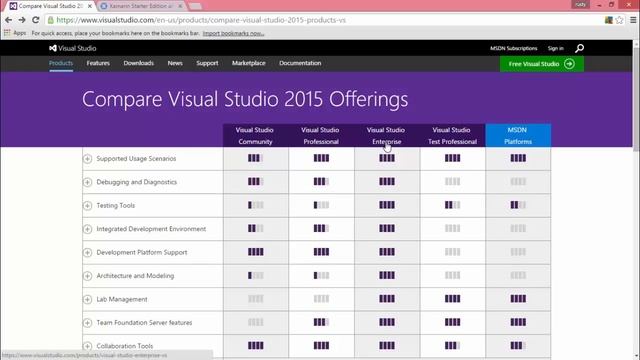Viewport: 640px width, 360px height.
Task: Click the MSDN Subscriptions link
Action: click(x=513, y=48)
